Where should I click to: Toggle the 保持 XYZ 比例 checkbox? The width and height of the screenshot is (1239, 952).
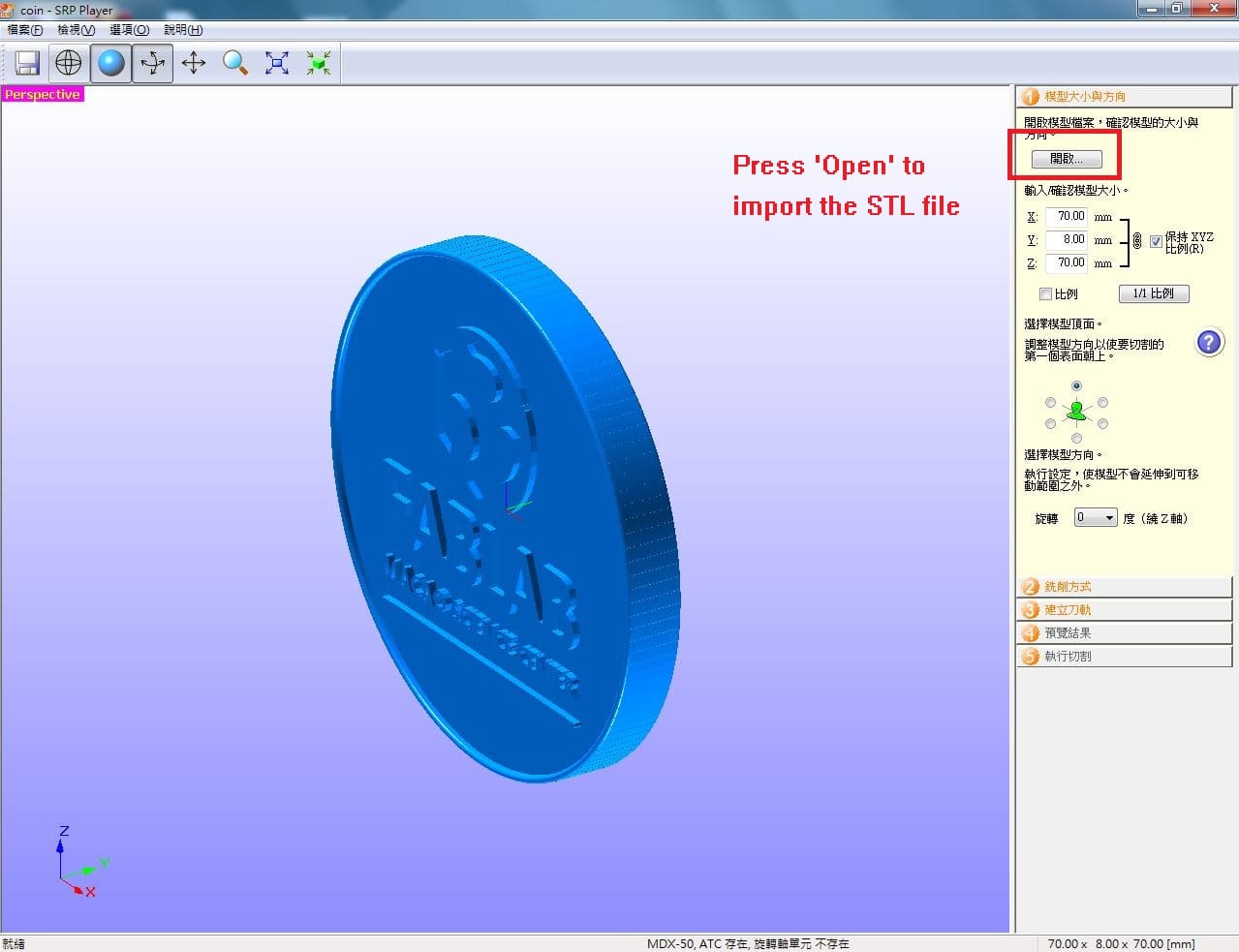(x=1156, y=241)
